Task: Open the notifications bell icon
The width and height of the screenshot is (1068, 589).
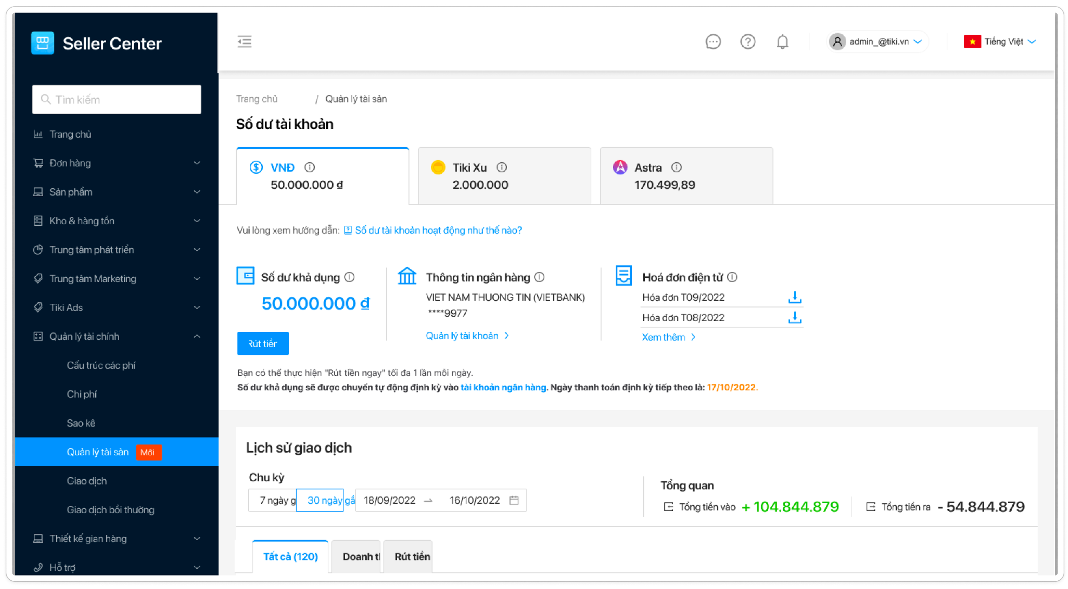Action: tap(783, 42)
